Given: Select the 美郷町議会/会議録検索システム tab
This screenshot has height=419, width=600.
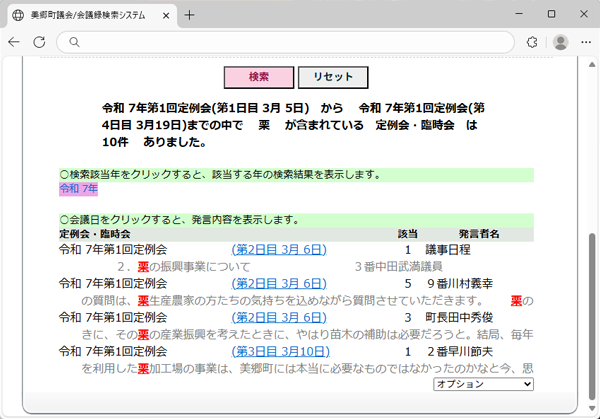Looking at the screenshot, I should click(90, 16).
